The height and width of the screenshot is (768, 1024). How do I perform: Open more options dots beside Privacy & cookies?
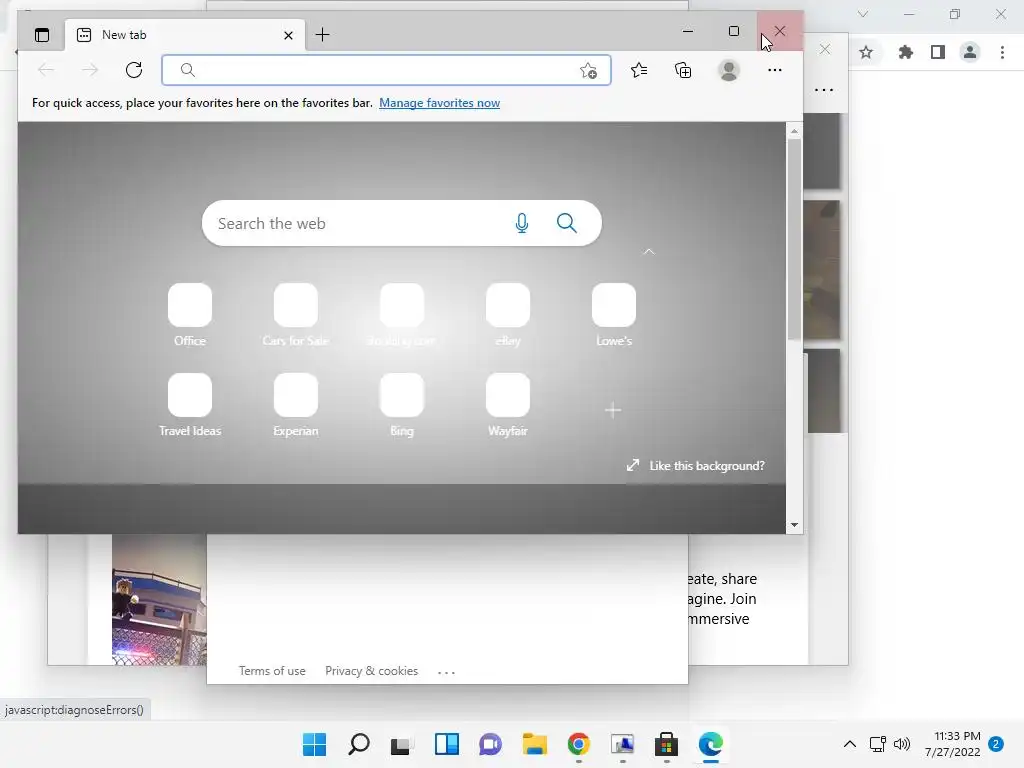coord(447,672)
